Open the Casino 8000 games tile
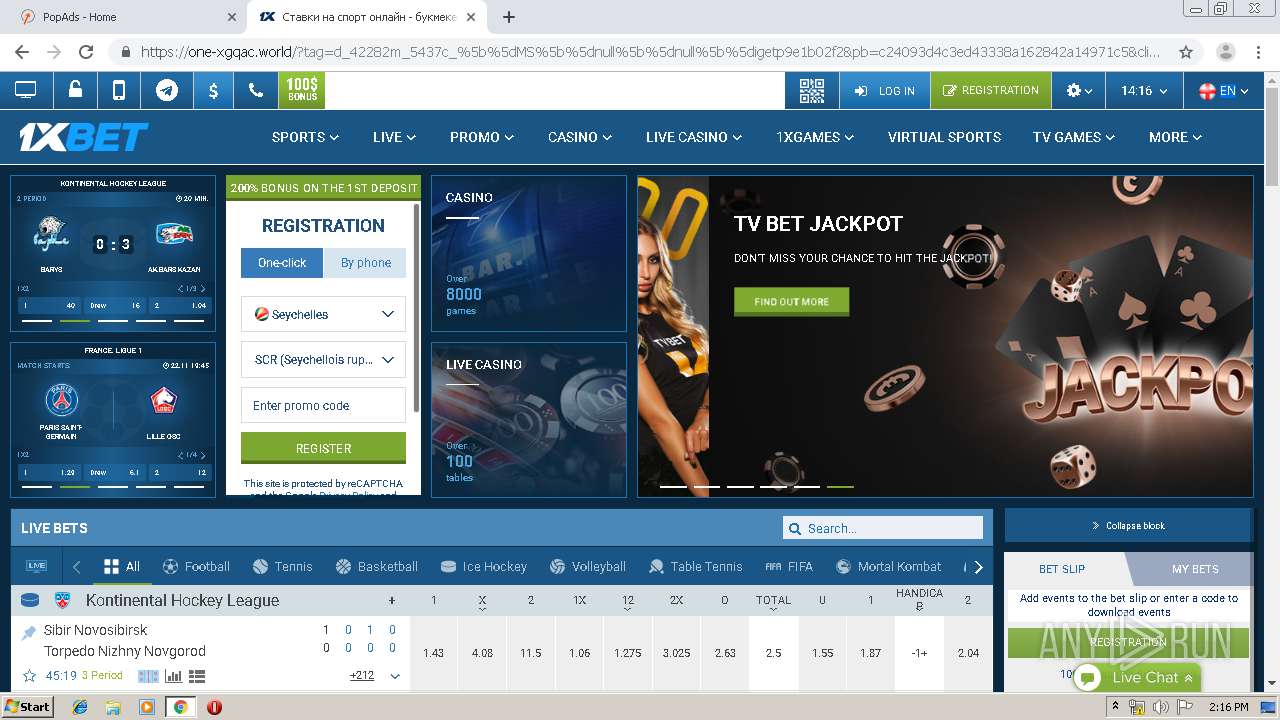Viewport: 1280px width, 720px height. [529, 253]
